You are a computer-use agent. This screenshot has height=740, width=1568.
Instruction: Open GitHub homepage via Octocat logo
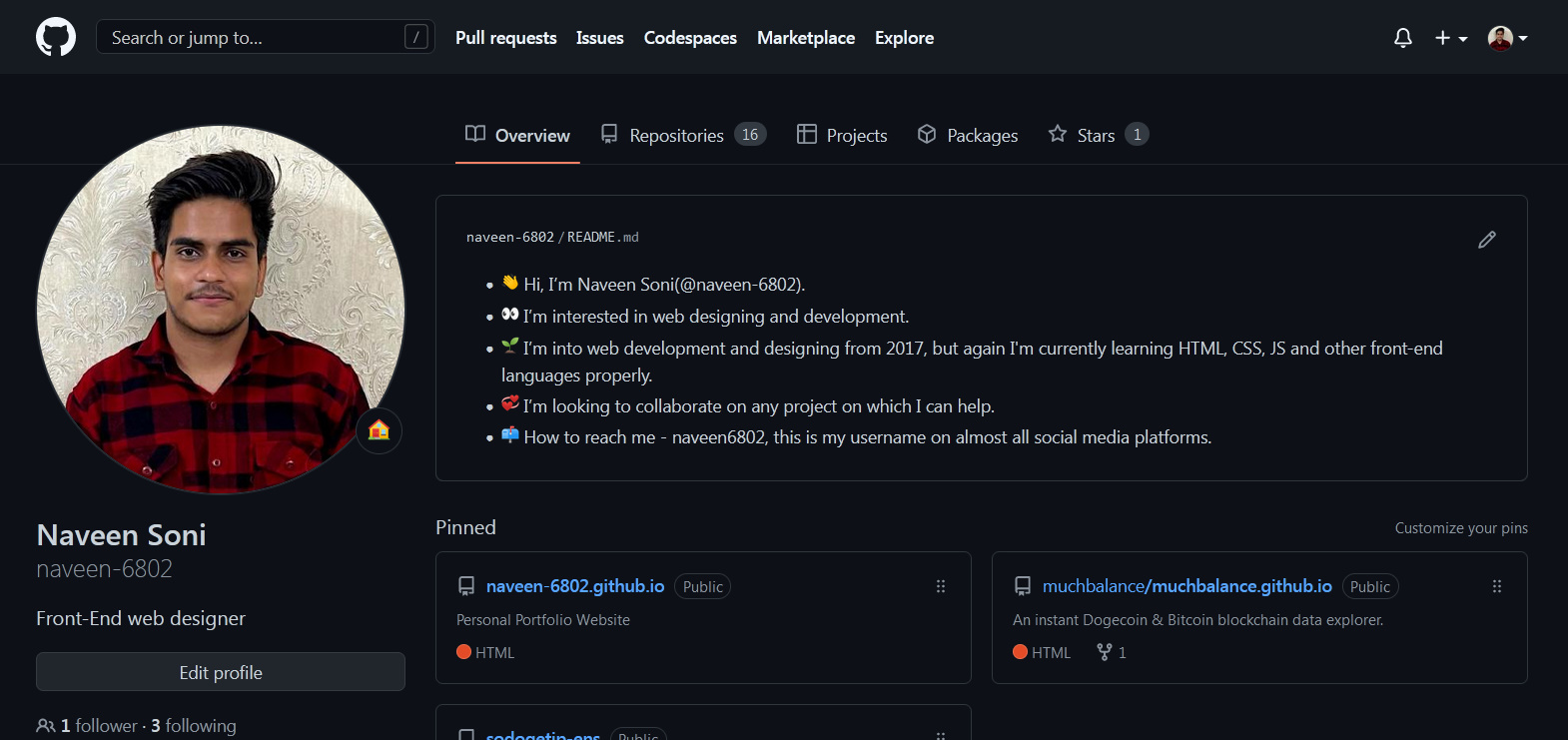coord(56,37)
